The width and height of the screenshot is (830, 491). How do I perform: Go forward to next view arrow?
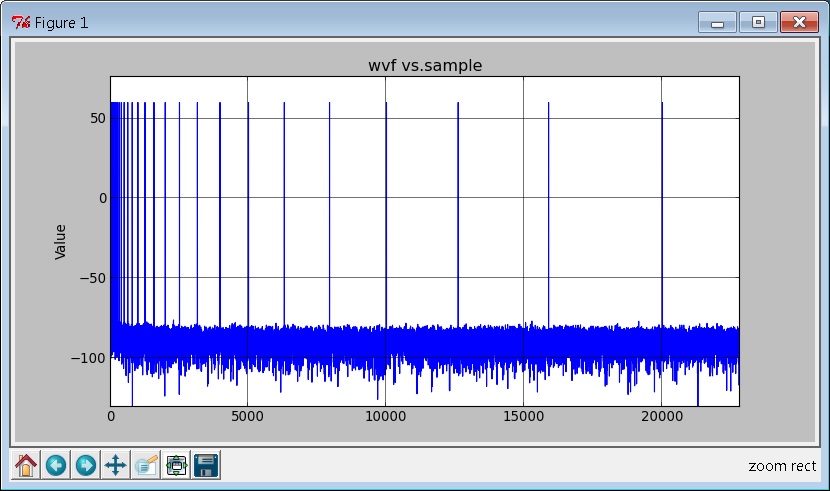86,466
